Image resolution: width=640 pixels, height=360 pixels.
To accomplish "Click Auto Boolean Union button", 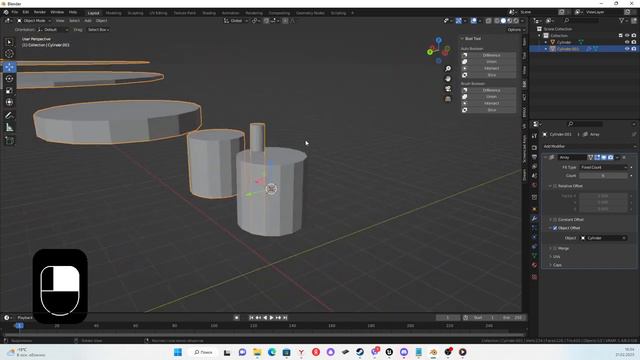I will click(x=488, y=62).
